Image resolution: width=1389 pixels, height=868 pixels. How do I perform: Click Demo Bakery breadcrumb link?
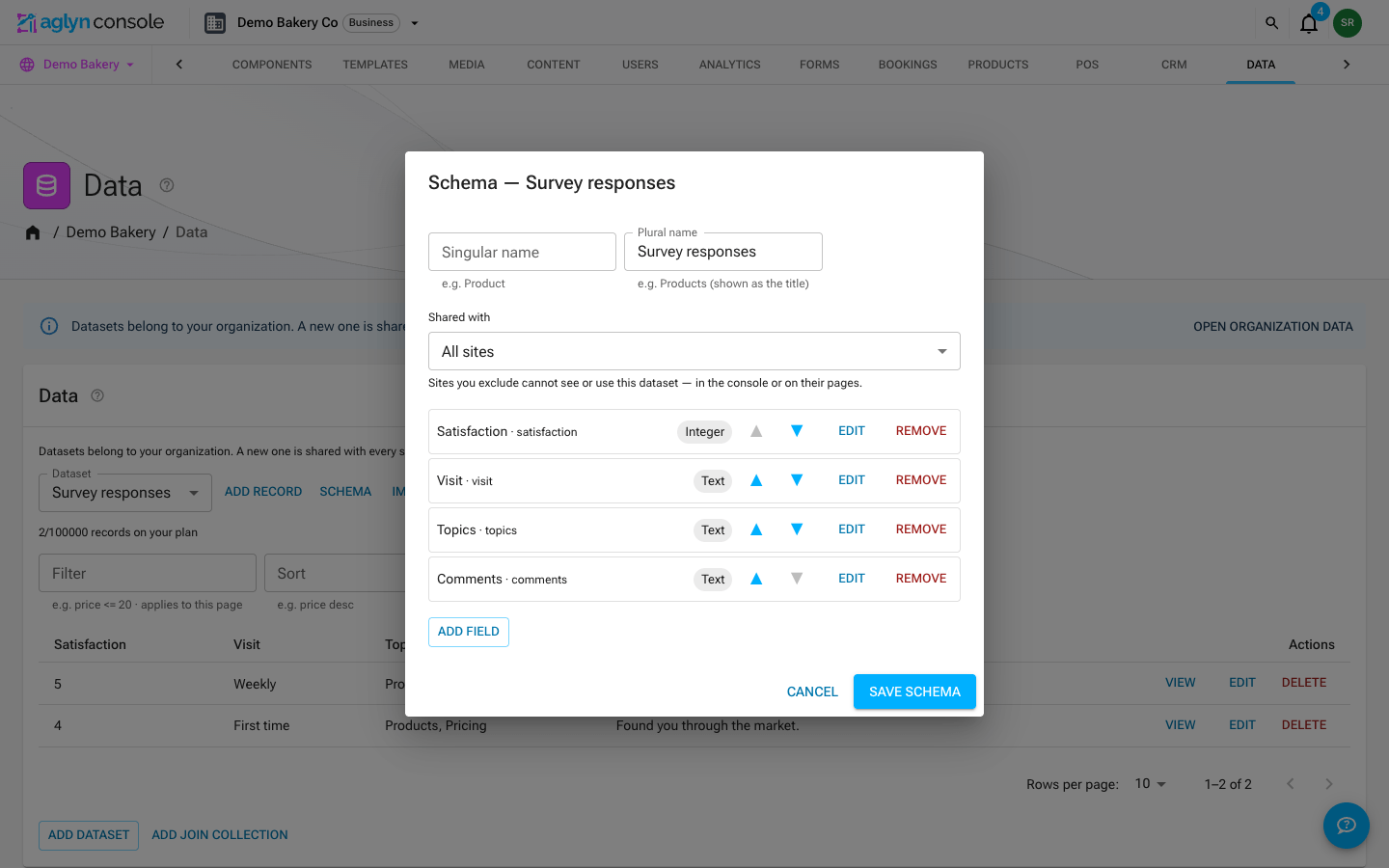tap(111, 232)
